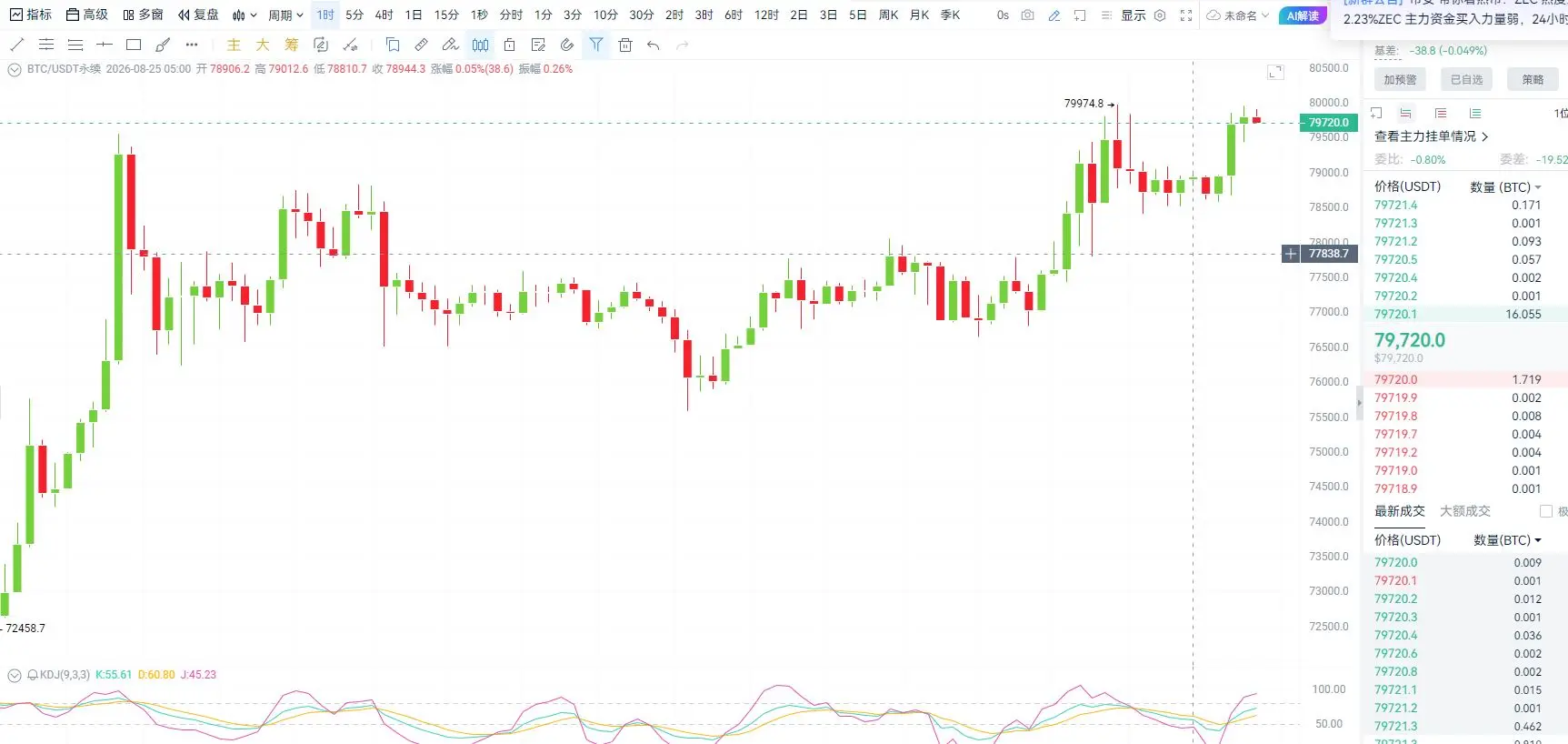1568x744 pixels.
Task: Select the brush drawing tool
Action: point(163,44)
